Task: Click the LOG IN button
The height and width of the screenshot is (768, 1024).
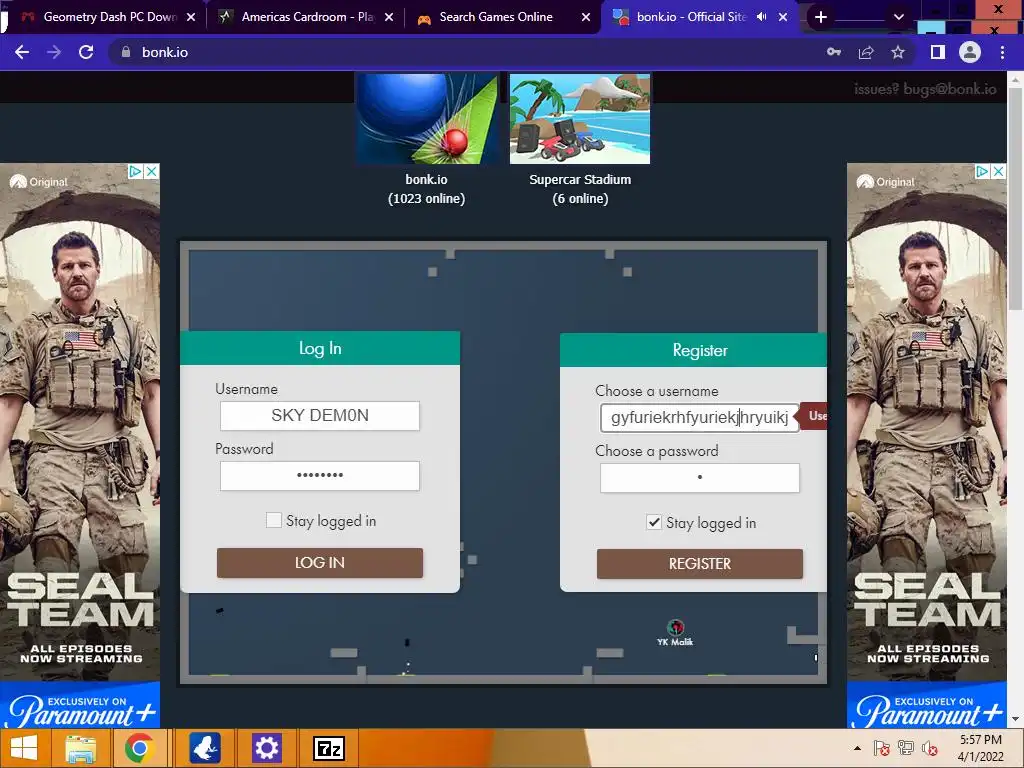Action: (320, 562)
